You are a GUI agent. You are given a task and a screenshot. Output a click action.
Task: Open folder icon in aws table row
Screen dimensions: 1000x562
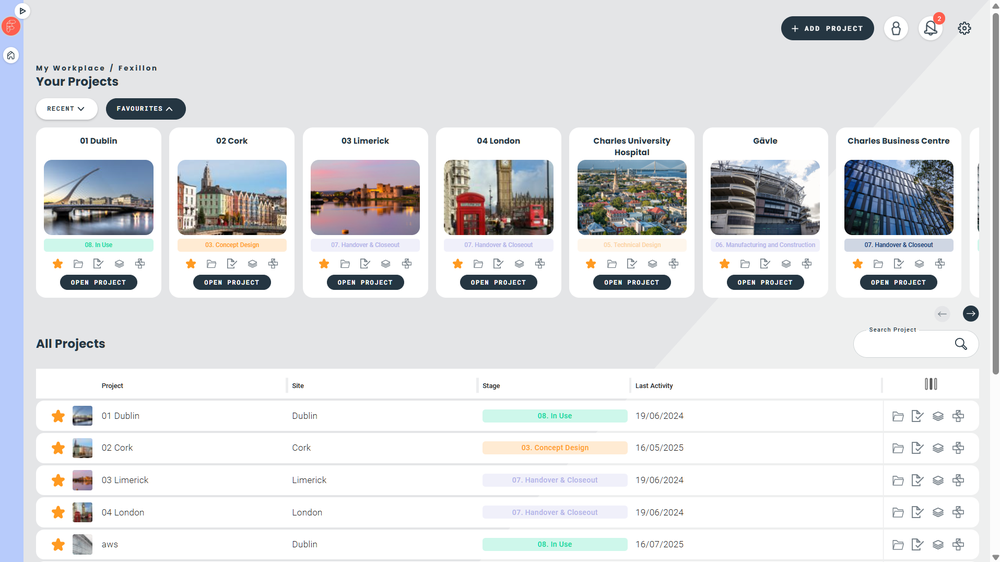[897, 545]
